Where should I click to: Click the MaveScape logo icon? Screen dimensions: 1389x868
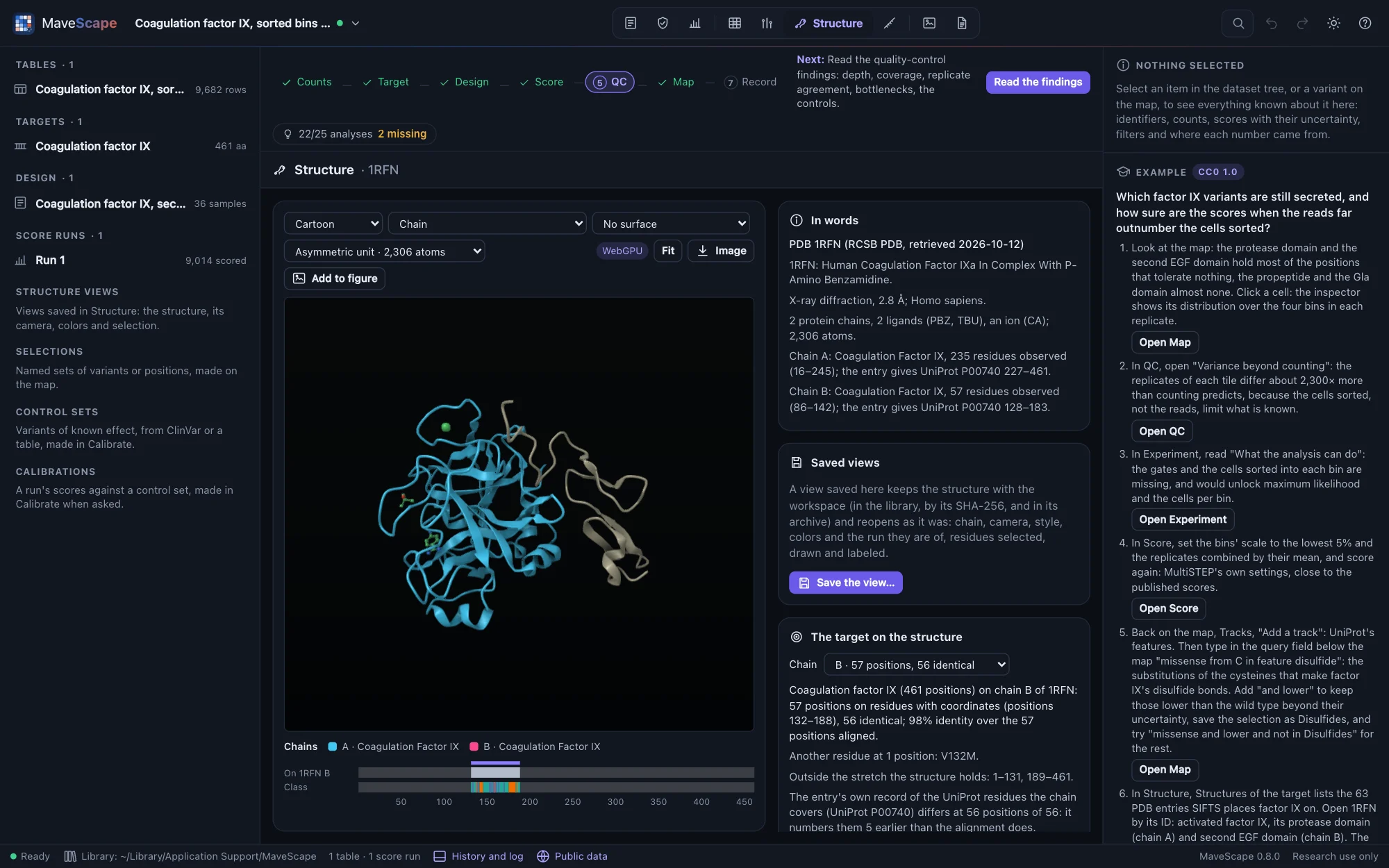click(24, 23)
